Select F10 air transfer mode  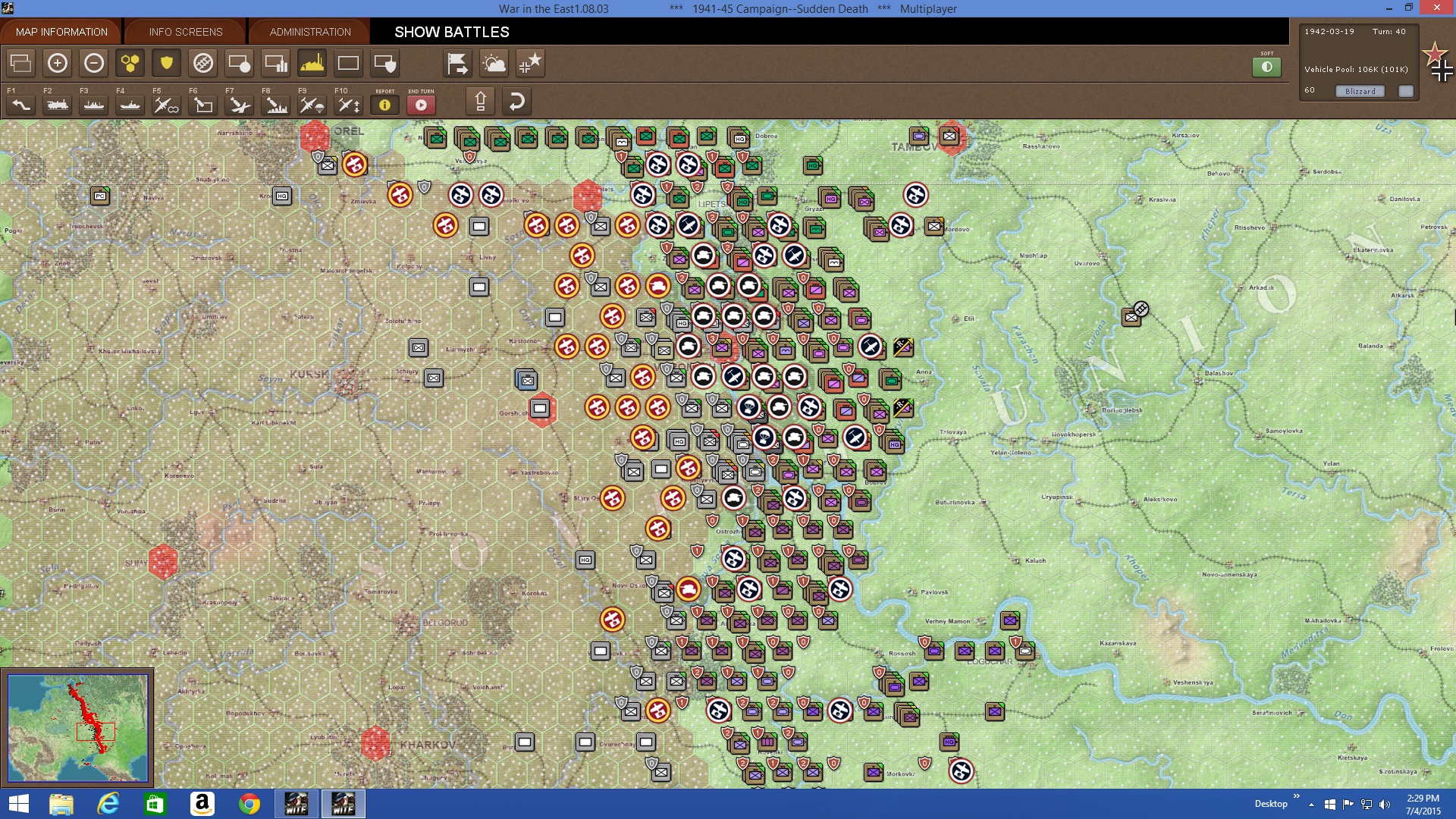tap(349, 105)
